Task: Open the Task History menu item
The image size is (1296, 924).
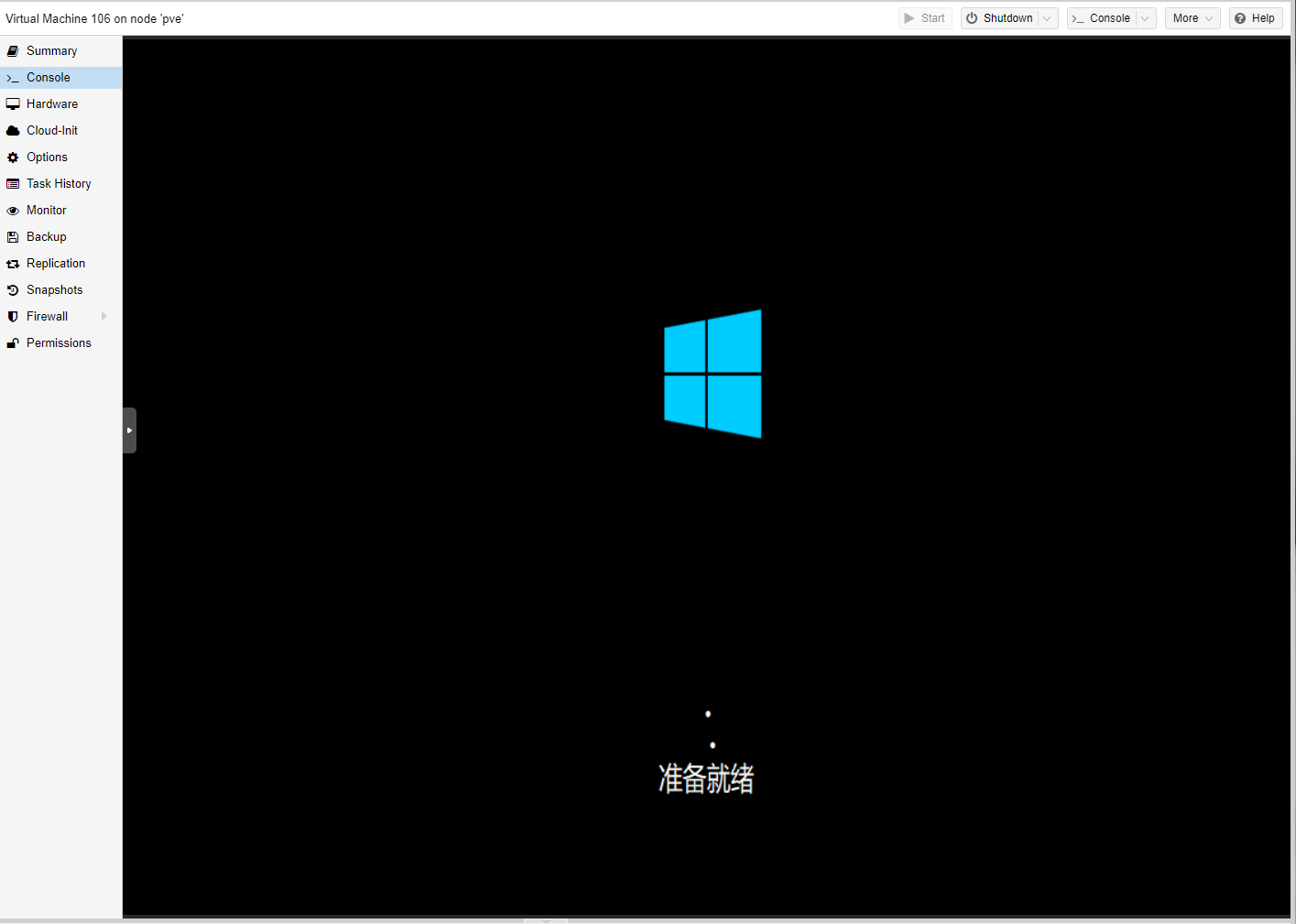Action: [x=59, y=184]
